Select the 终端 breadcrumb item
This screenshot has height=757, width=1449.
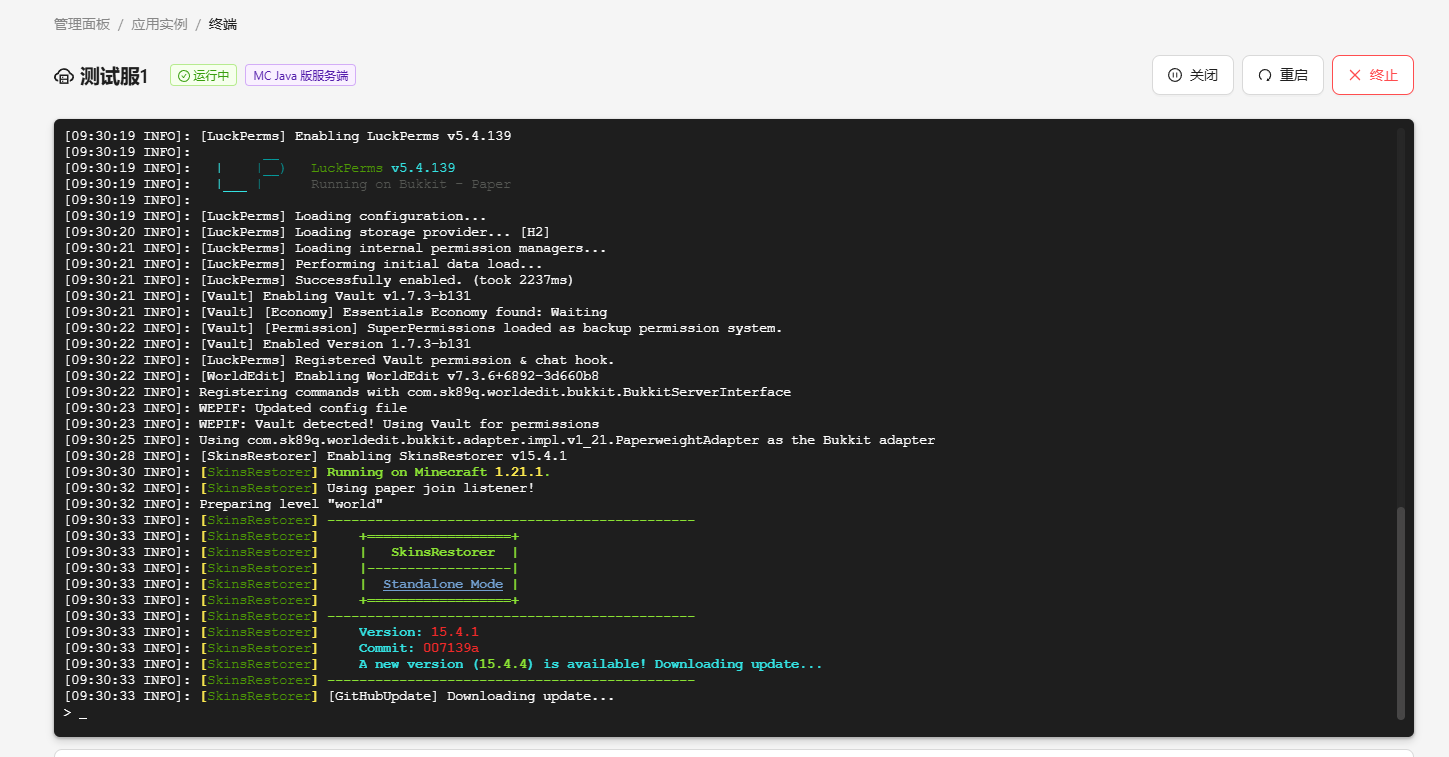click(x=223, y=24)
